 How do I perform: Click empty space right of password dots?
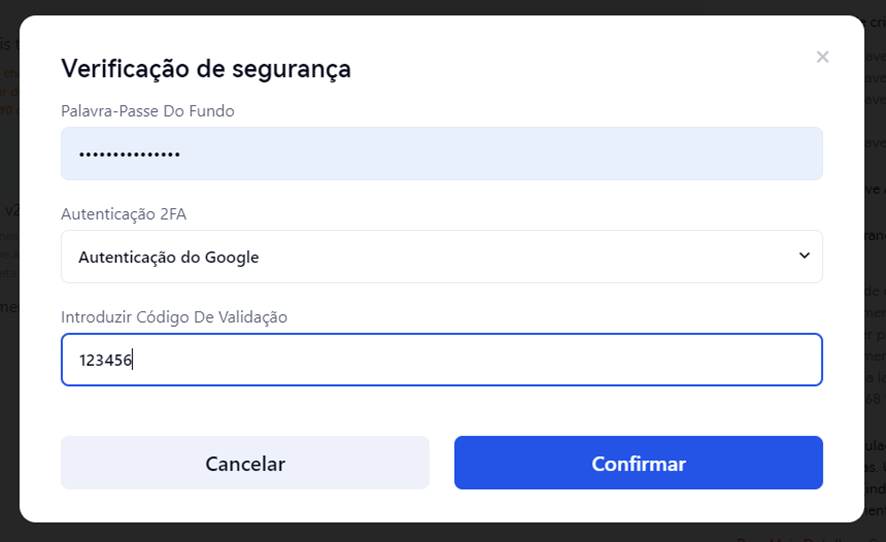coord(500,154)
